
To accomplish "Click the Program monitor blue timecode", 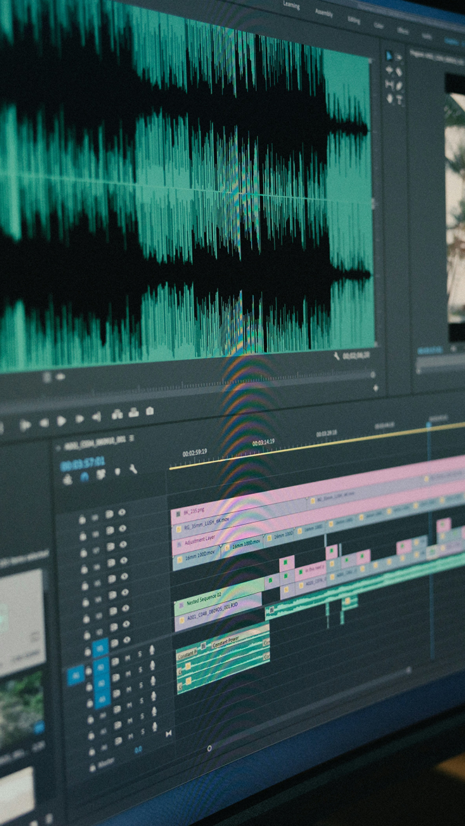I will (430, 350).
